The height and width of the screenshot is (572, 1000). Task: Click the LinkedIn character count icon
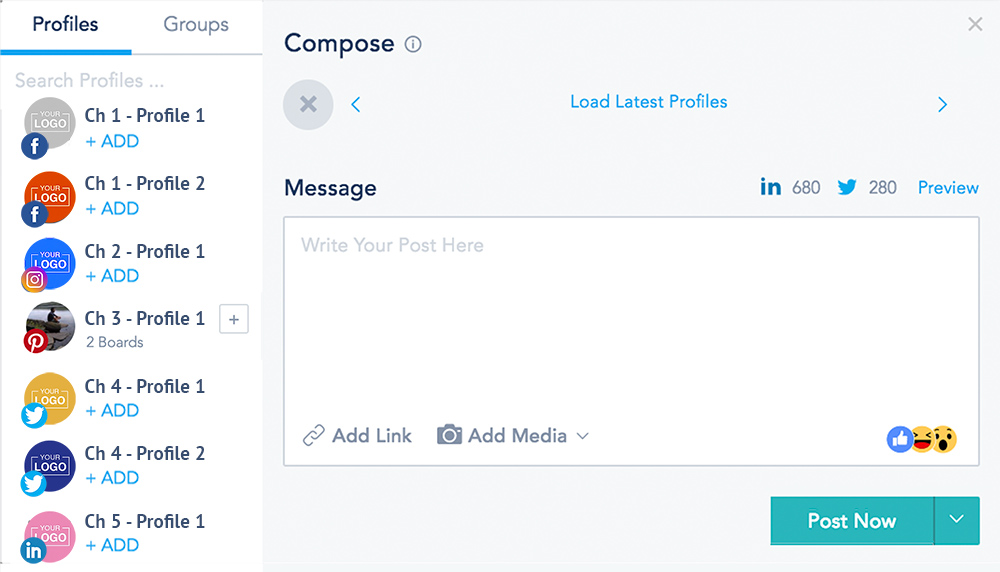[770, 187]
